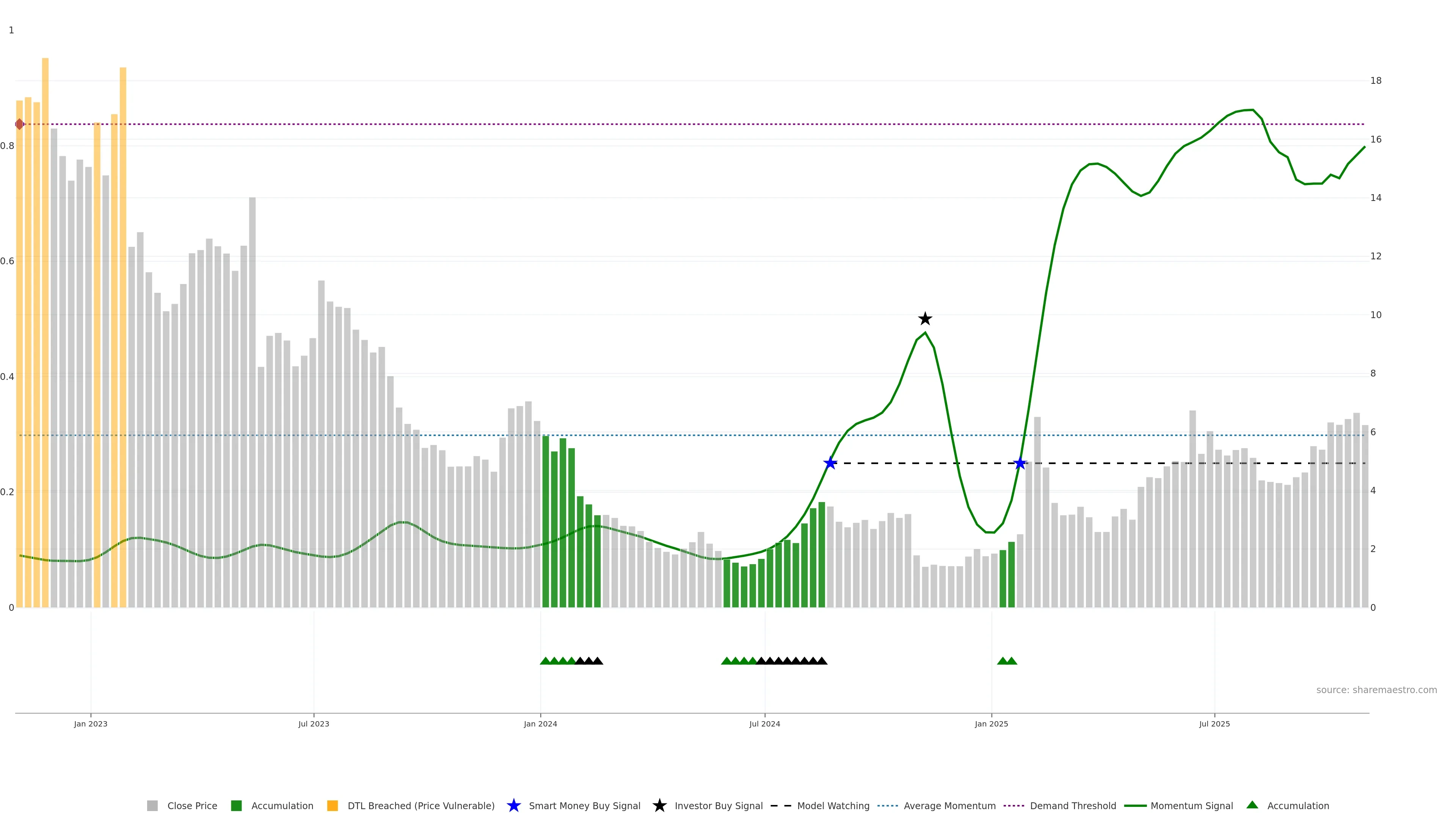Click the gray Close Price legend swatch
The image size is (1456, 819).
click(152, 805)
